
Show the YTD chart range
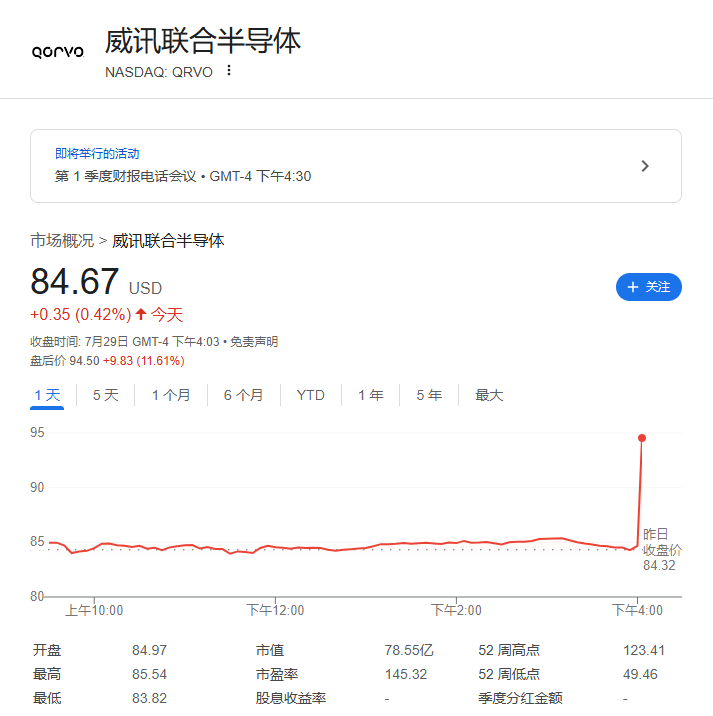pos(311,395)
